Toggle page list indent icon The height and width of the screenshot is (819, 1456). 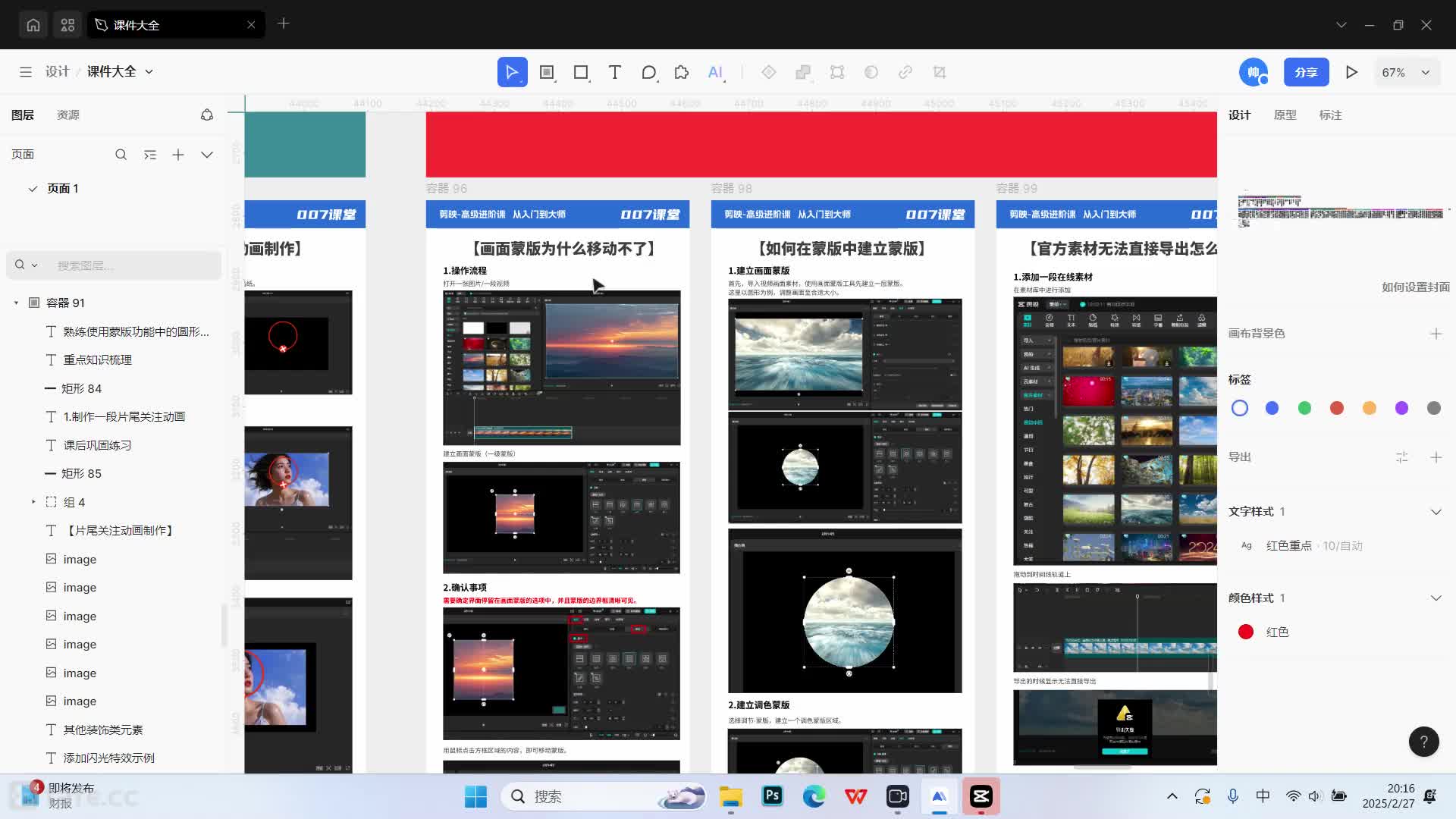[150, 155]
